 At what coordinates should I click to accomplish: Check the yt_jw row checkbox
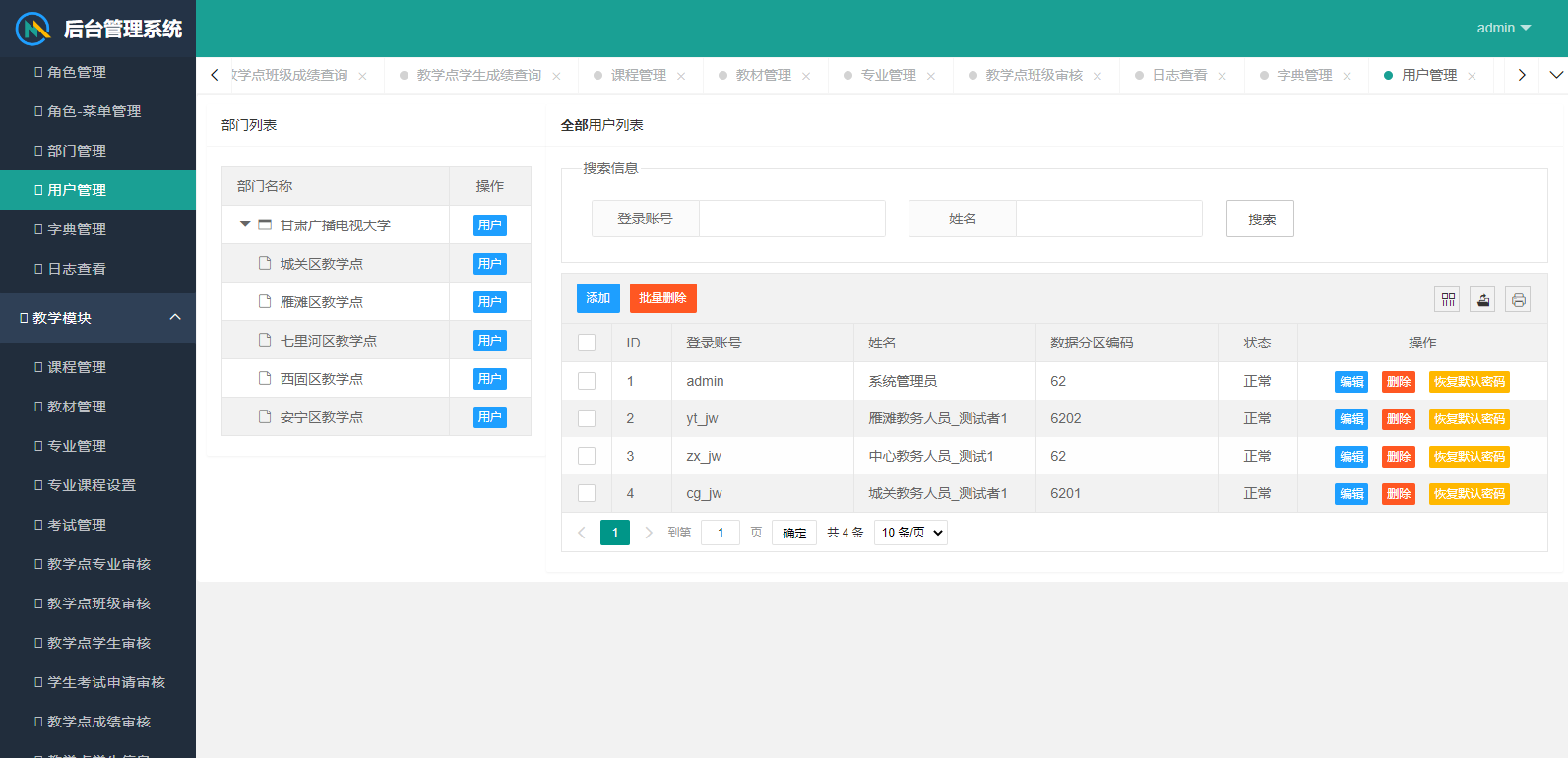tap(587, 418)
